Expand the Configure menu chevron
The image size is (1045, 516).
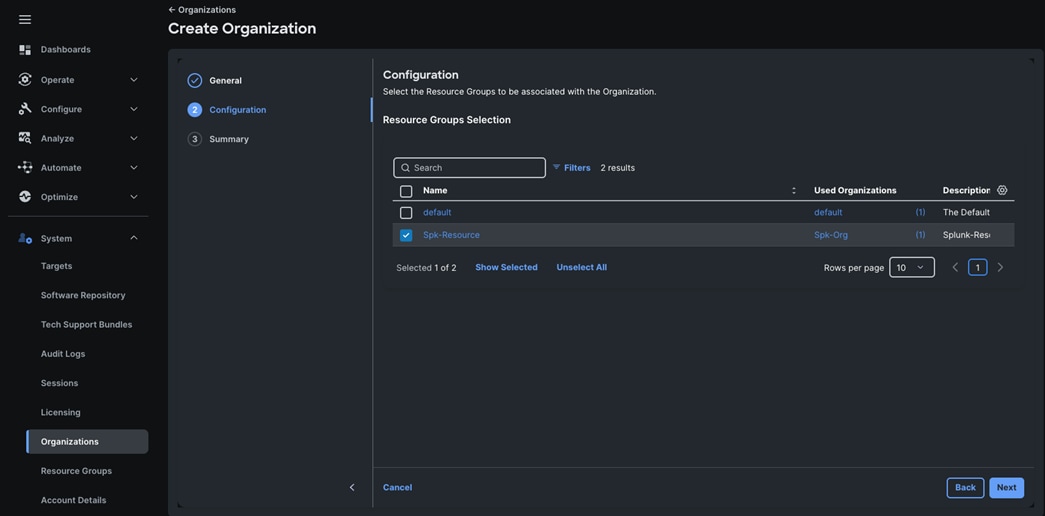pos(133,109)
